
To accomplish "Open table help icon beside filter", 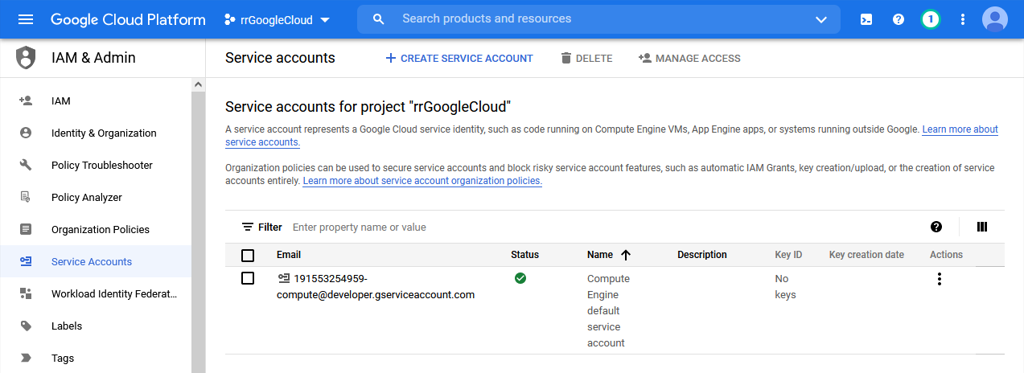I will pos(936,227).
